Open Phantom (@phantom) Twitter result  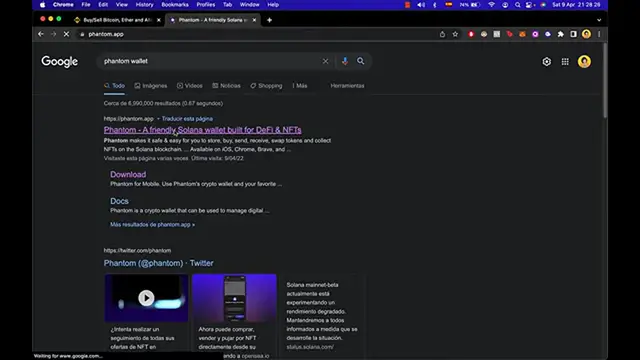pos(158,263)
